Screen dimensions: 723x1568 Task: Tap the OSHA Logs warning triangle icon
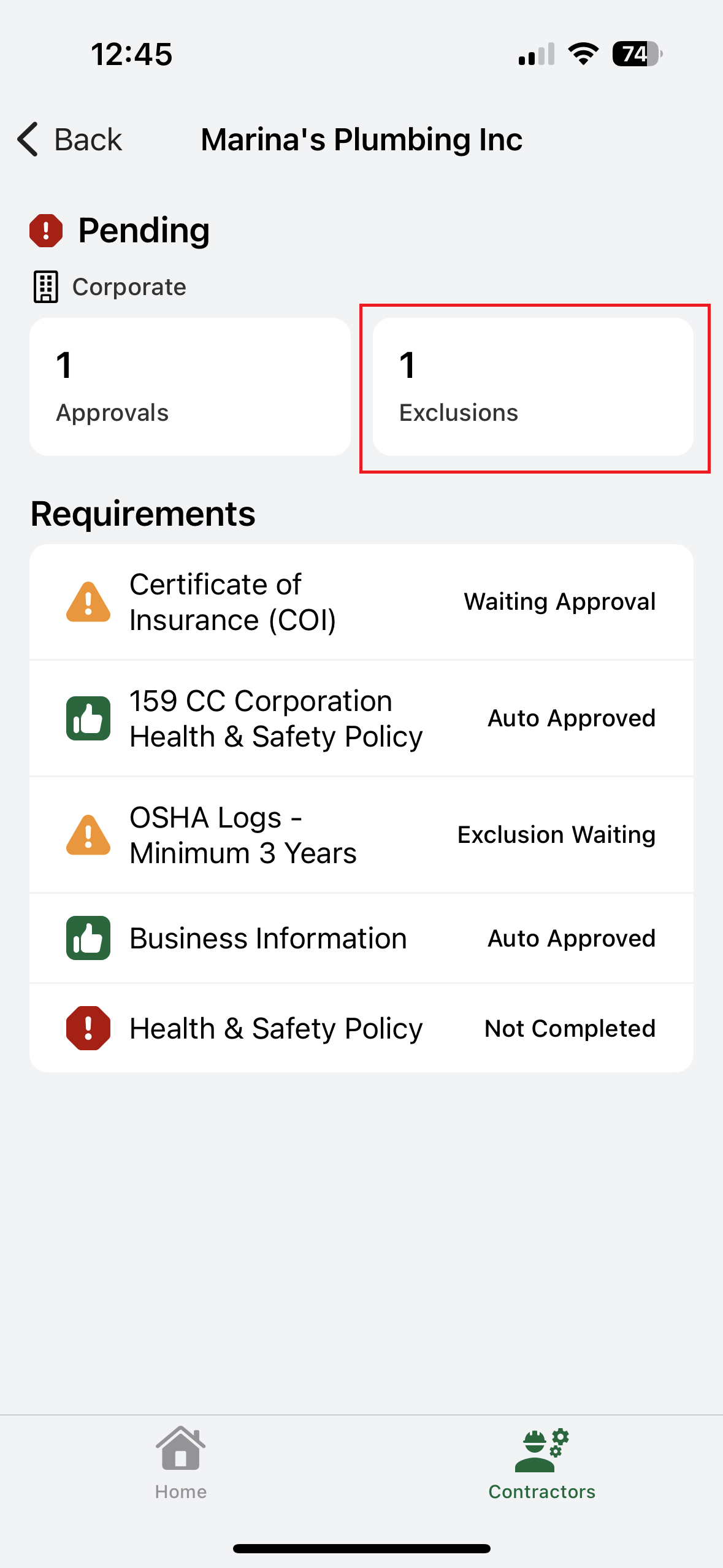88,835
